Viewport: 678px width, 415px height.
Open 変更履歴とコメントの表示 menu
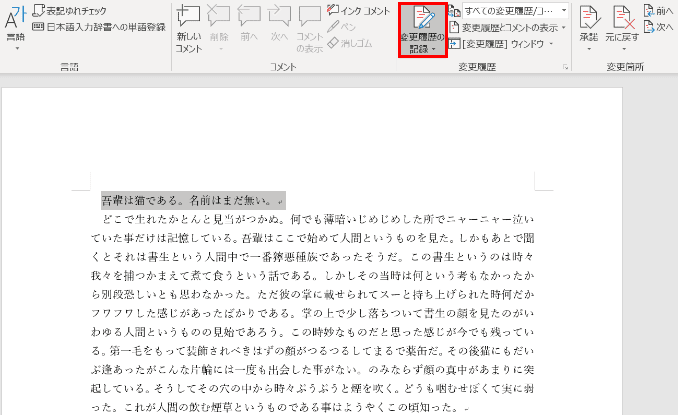[x=507, y=28]
